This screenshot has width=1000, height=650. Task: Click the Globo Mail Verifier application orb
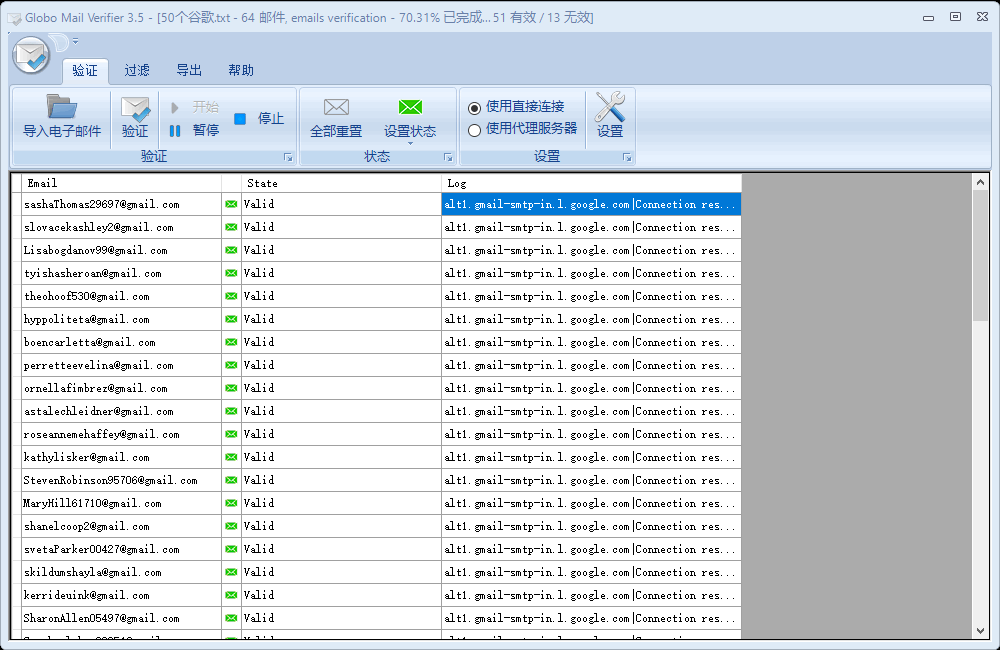[x=31, y=55]
